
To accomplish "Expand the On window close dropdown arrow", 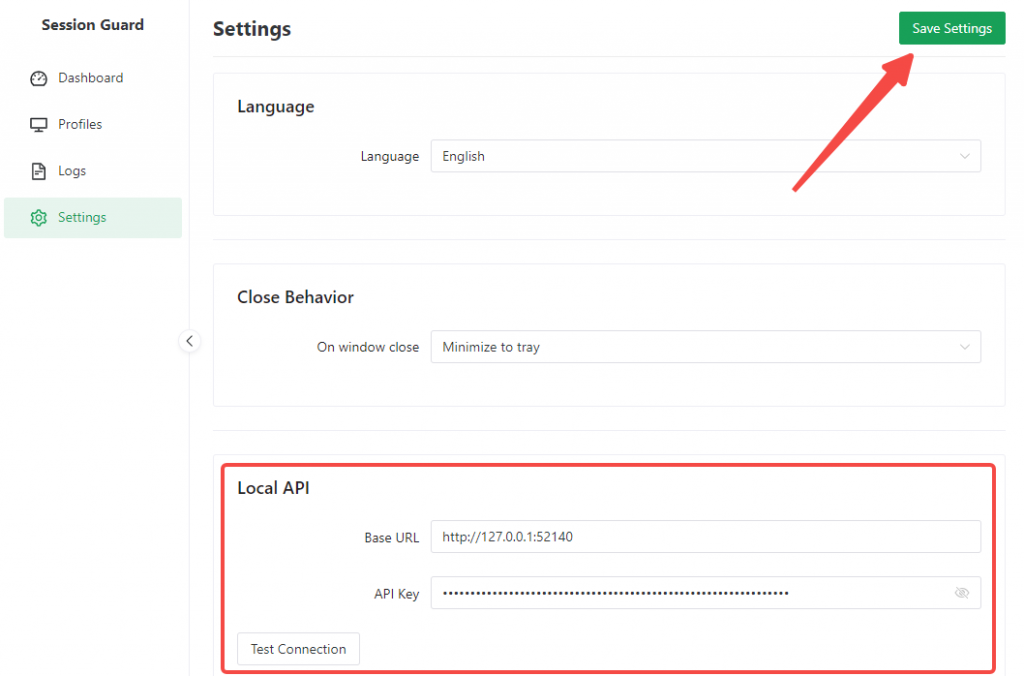I will click(x=964, y=347).
